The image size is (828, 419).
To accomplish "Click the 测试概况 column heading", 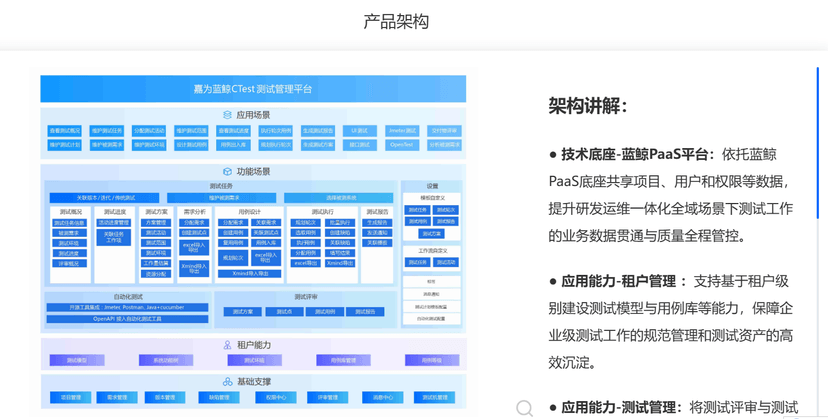I will [70, 212].
